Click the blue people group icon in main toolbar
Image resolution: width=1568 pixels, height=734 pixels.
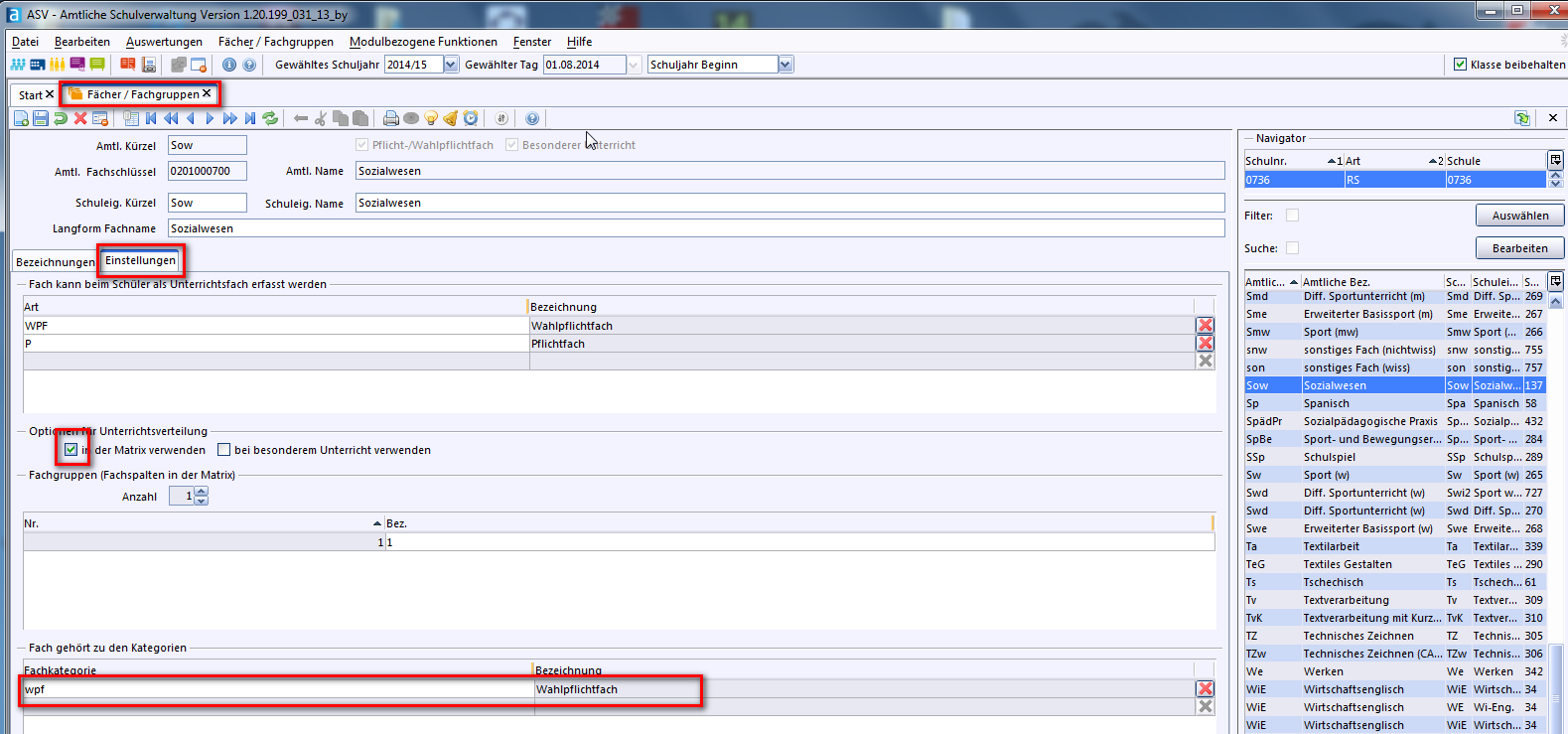coord(18,65)
